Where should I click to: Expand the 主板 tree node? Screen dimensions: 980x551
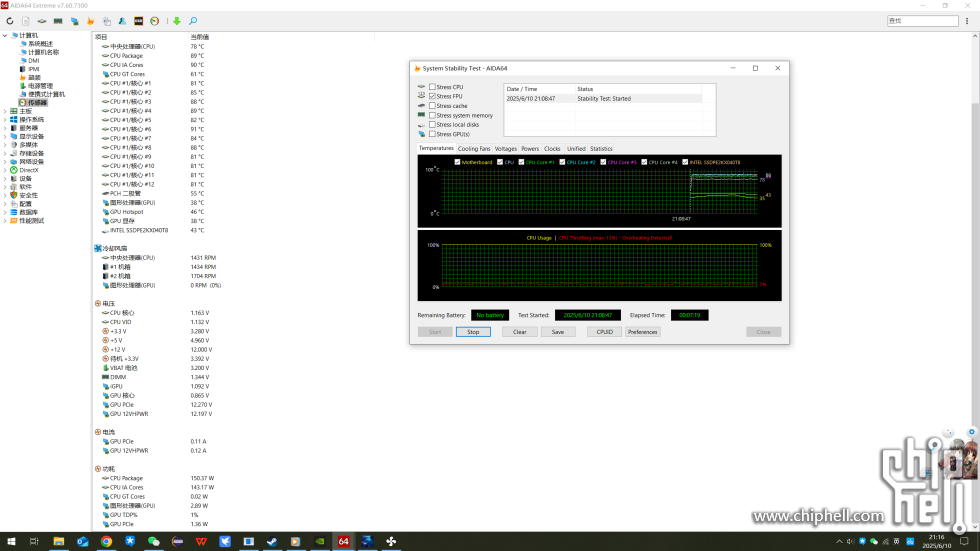(5, 111)
